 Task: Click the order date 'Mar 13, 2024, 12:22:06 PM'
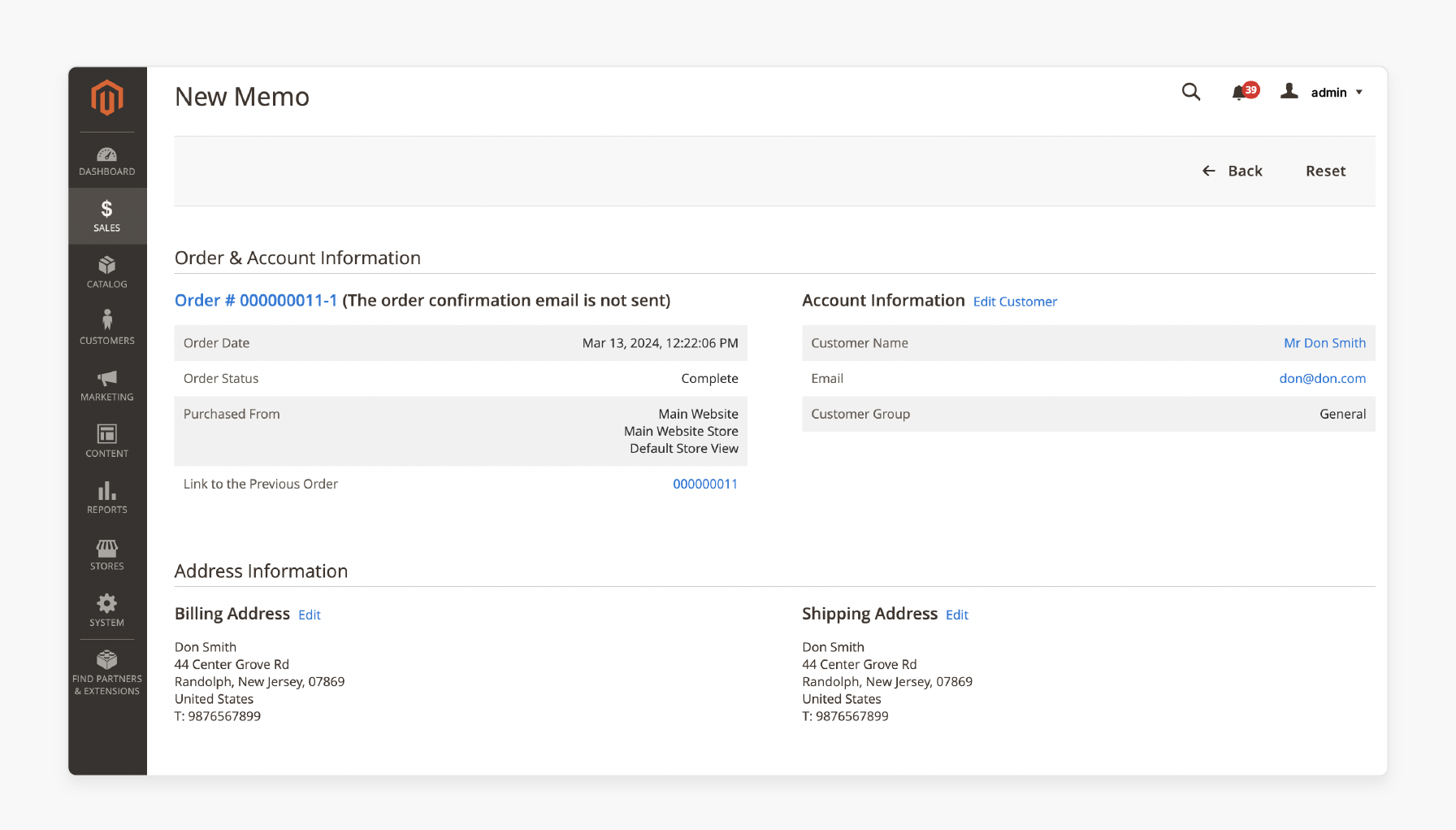660,343
